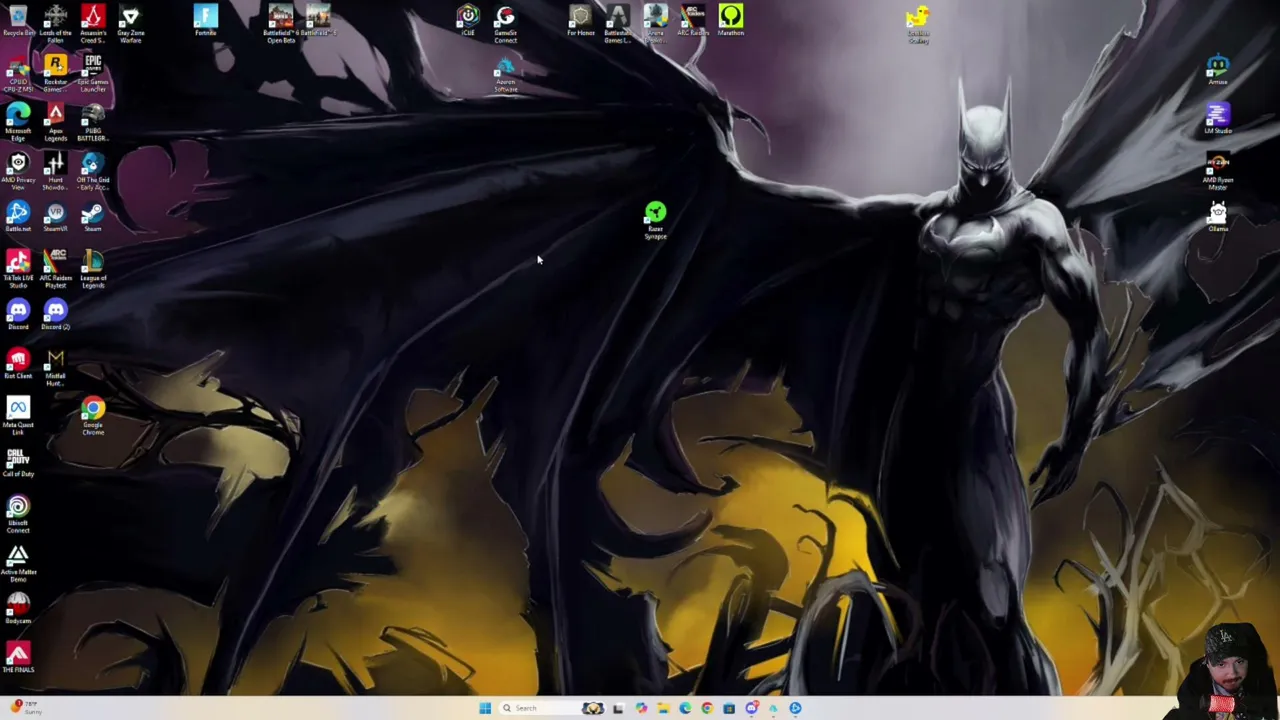Screen dimensions: 1280x720
Task: Open the Amuse desktop shortcut
Action: [x=1217, y=71]
